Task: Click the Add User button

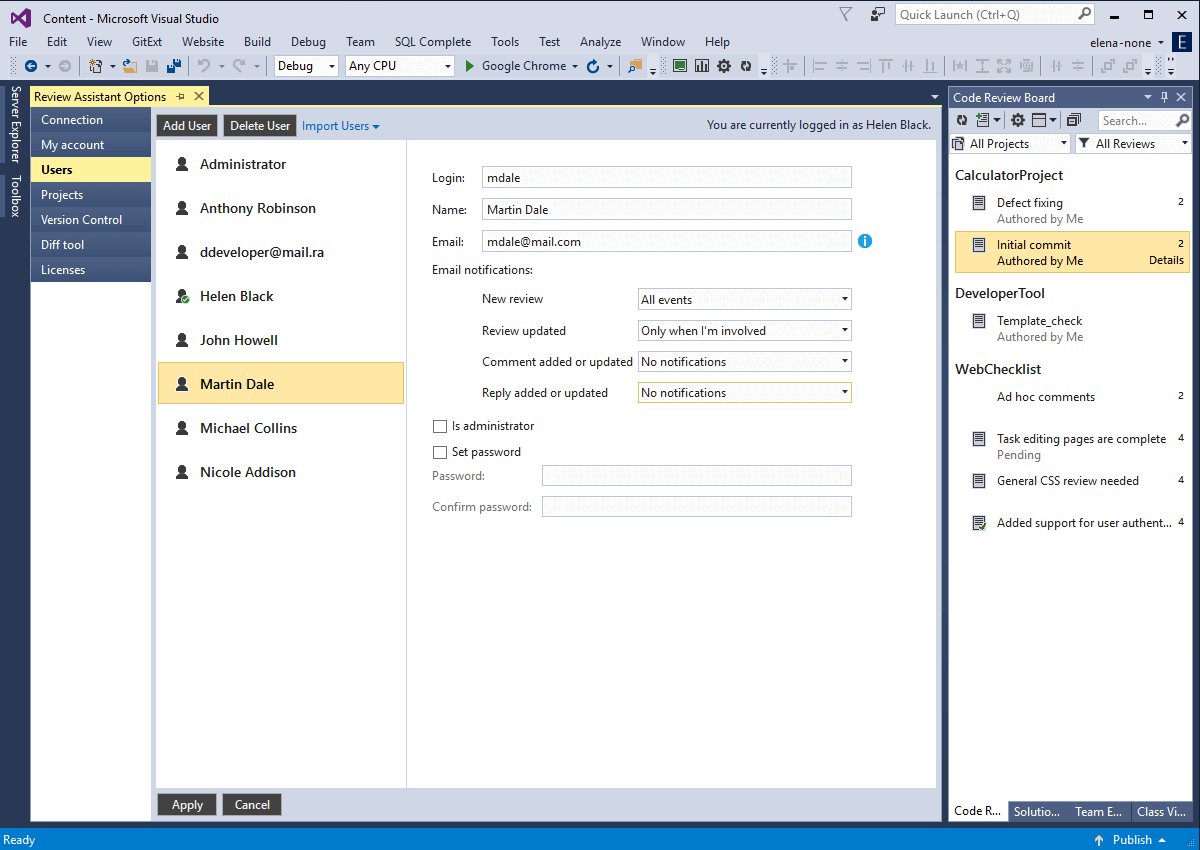Action: click(187, 126)
